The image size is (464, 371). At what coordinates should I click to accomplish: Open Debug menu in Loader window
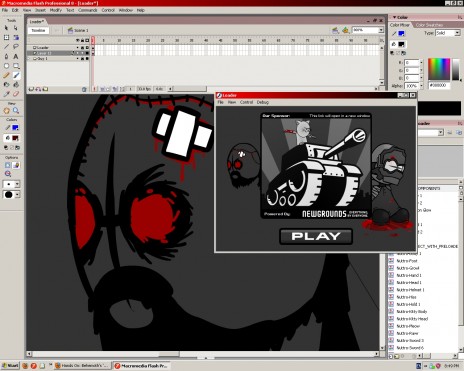263,102
